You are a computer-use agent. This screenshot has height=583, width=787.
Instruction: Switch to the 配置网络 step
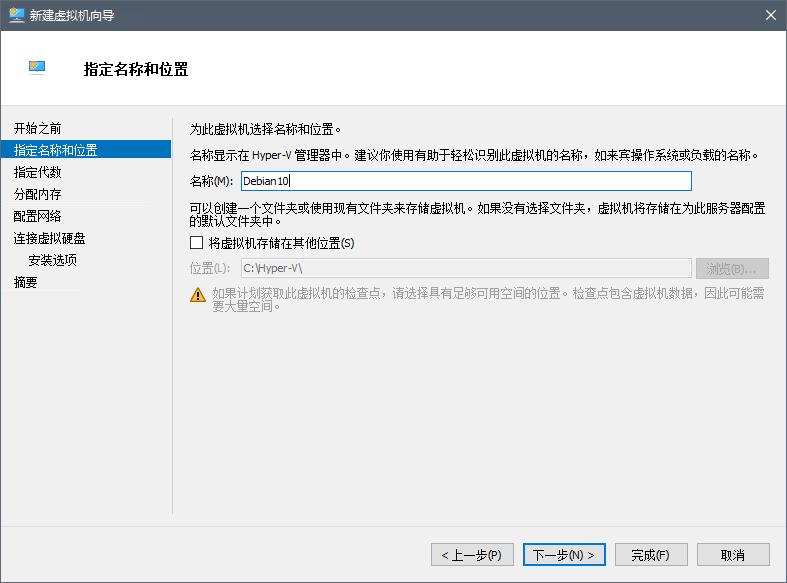[x=38, y=216]
